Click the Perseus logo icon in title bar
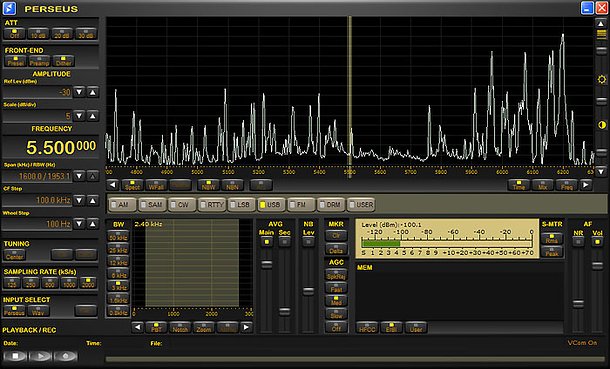610x369 pixels. click(x=9, y=8)
